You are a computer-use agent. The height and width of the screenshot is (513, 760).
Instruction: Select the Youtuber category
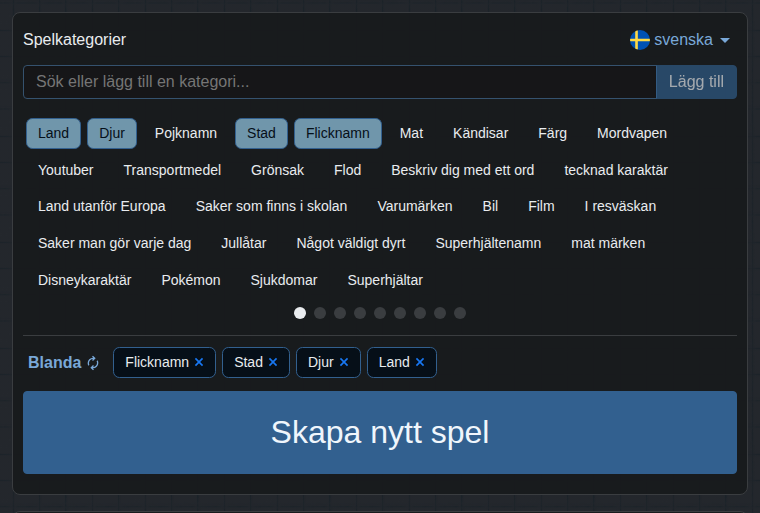(x=65, y=170)
